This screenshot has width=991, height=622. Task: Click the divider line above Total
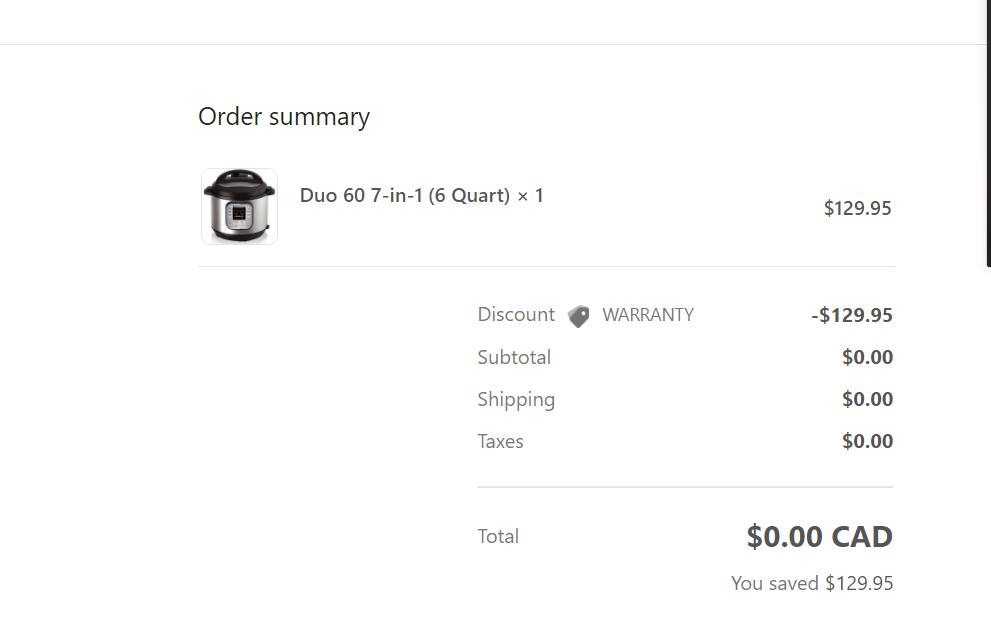coord(685,487)
